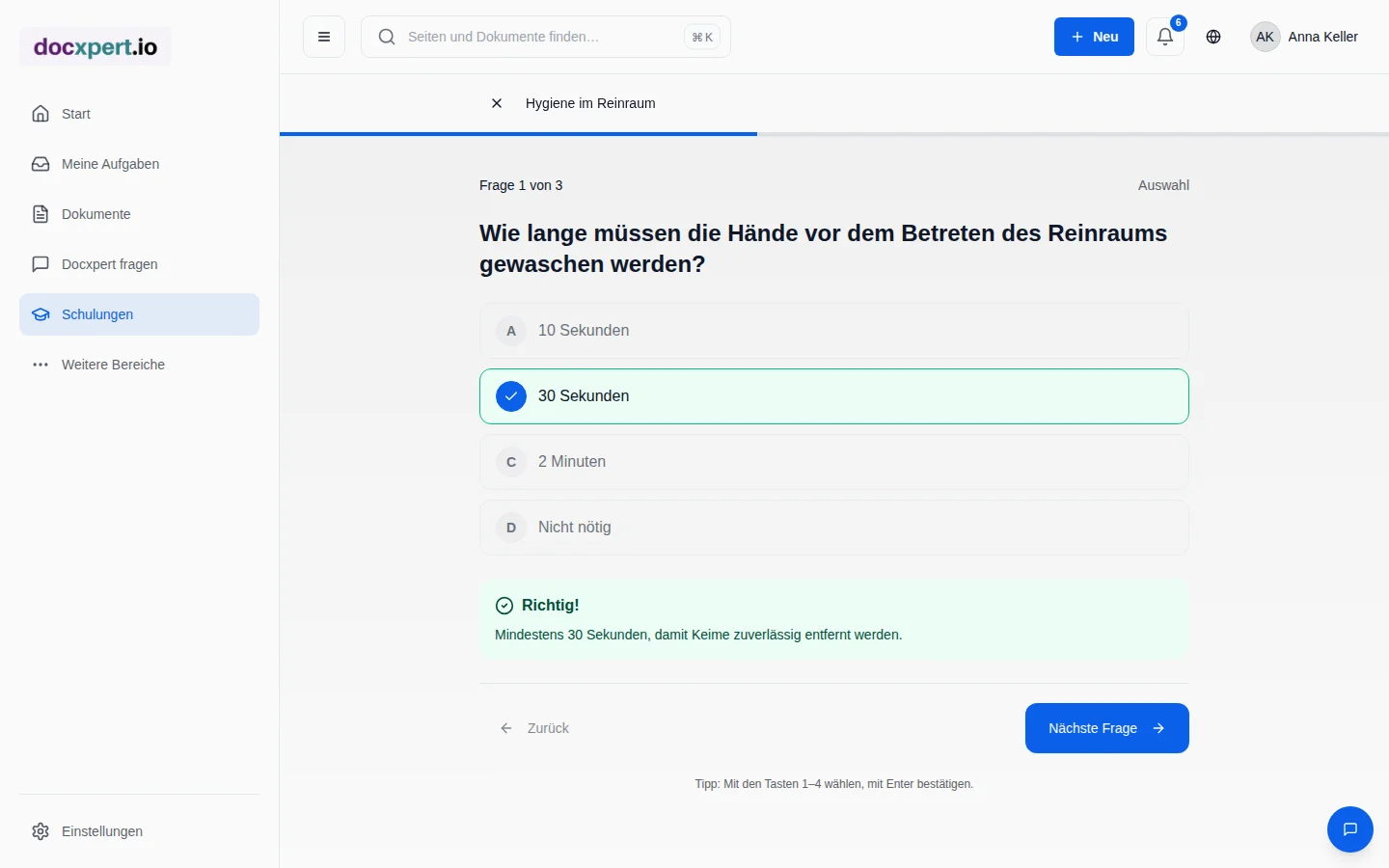This screenshot has width=1389, height=868.
Task: Click the keyboard tip text below the buttons
Action: pos(834,784)
